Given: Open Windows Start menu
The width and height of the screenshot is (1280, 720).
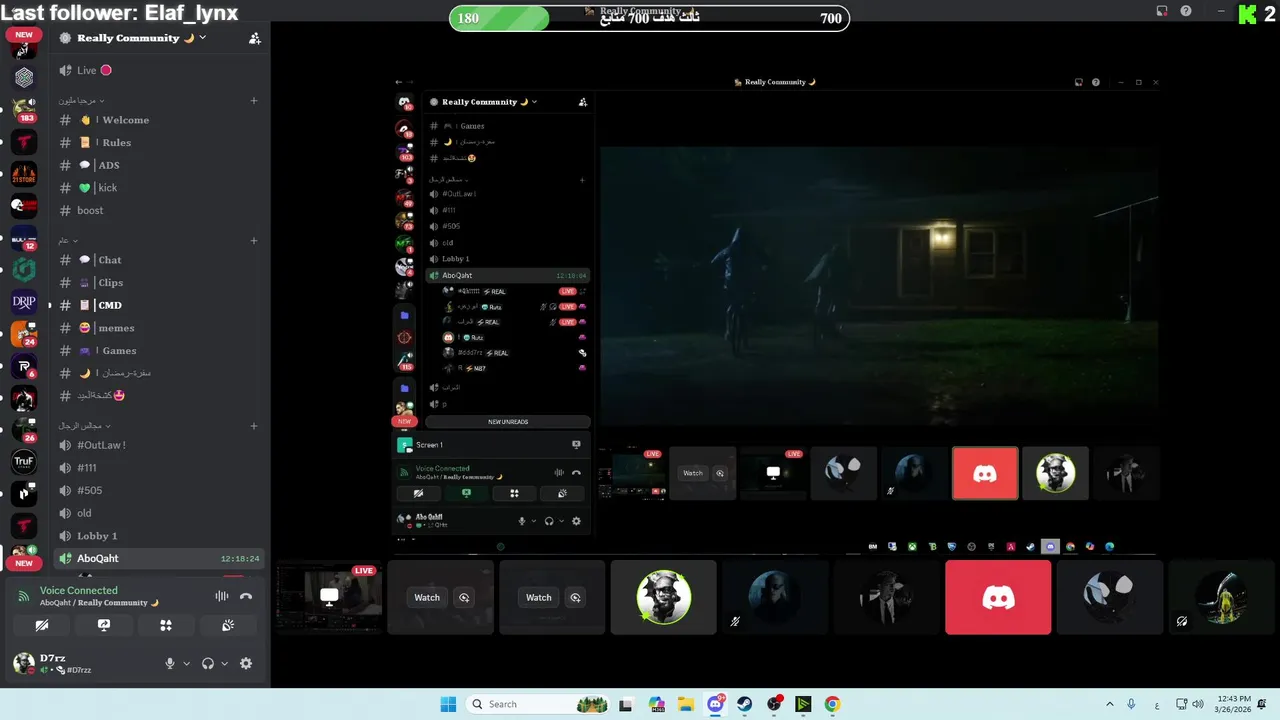Looking at the screenshot, I should [x=448, y=704].
